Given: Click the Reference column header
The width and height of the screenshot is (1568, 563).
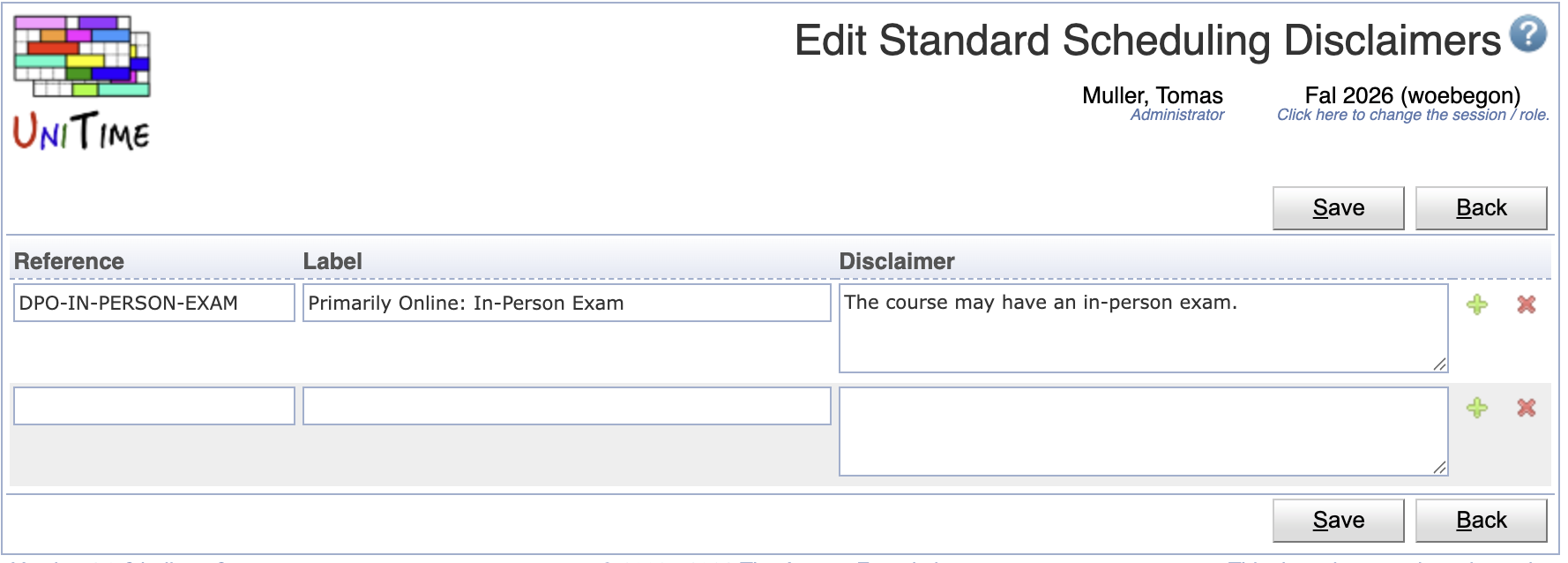Looking at the screenshot, I should [x=71, y=261].
